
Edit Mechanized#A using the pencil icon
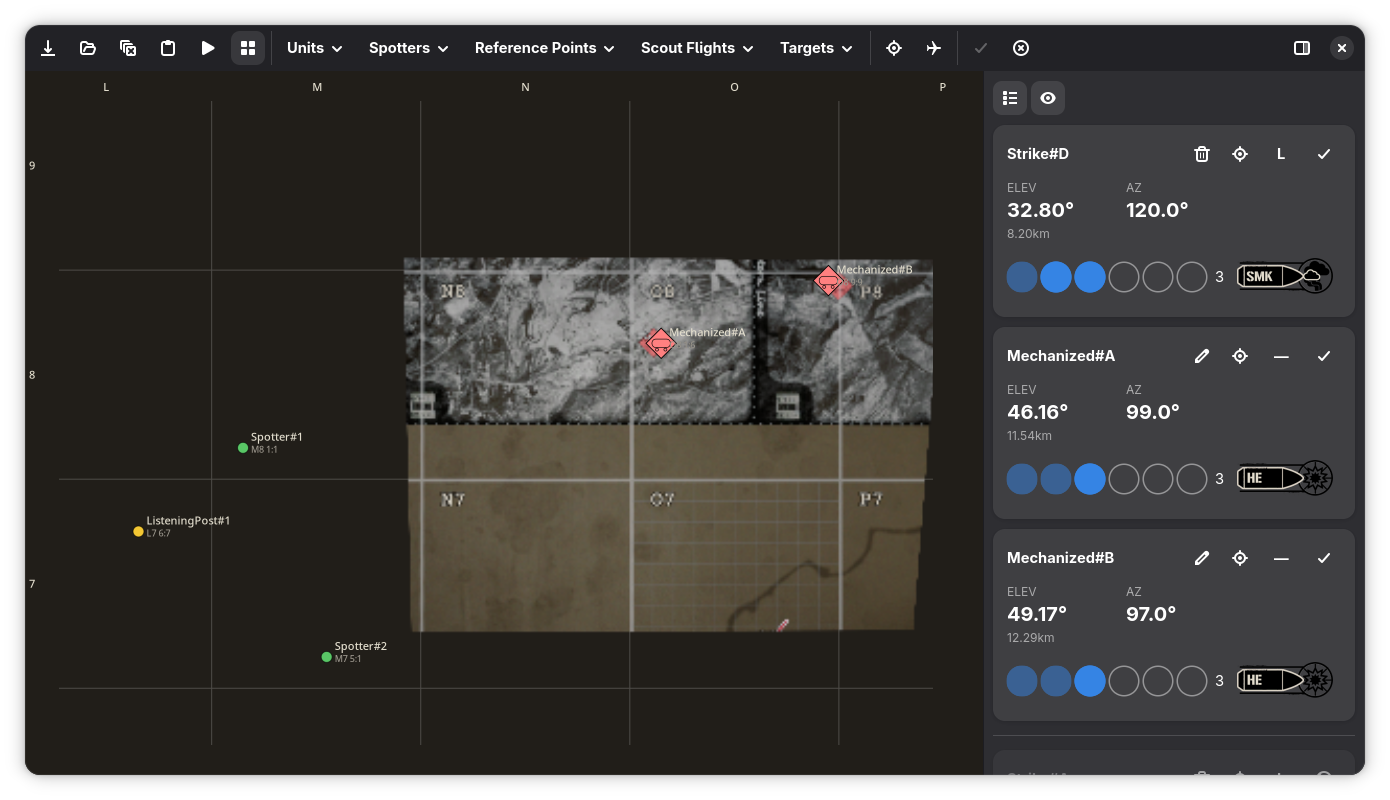coord(1202,356)
